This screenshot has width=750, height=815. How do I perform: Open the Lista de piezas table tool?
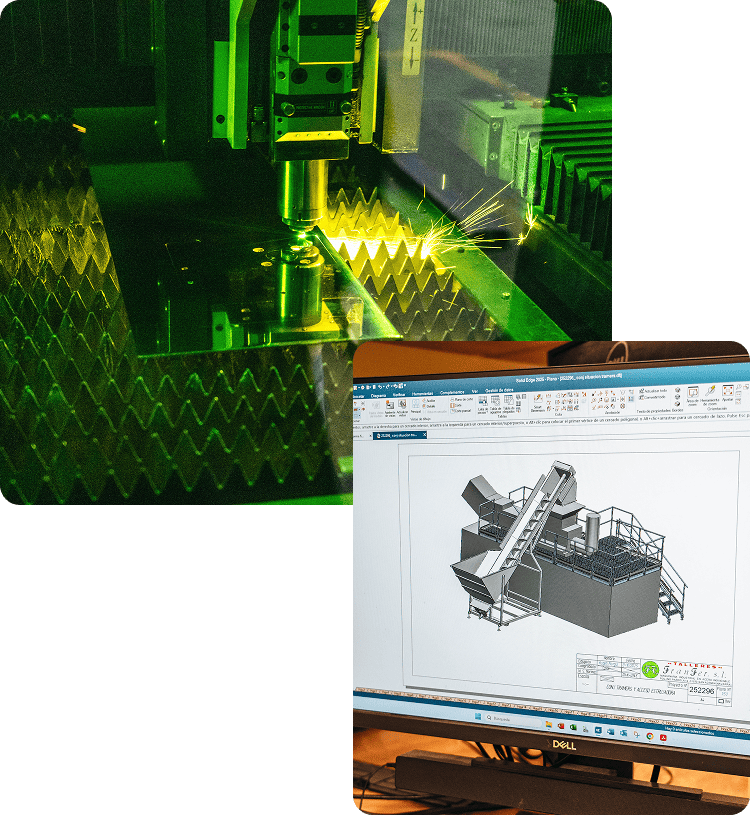point(482,402)
